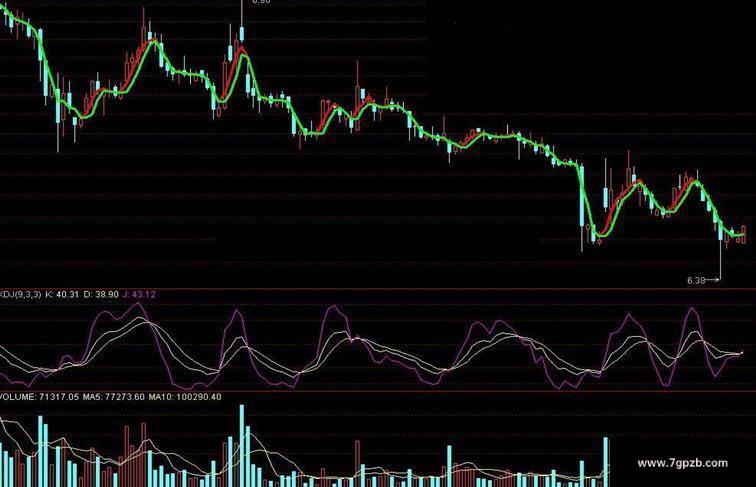Click the tallest cyan volume bar
The height and width of the screenshot is (487, 756).
coord(242,446)
